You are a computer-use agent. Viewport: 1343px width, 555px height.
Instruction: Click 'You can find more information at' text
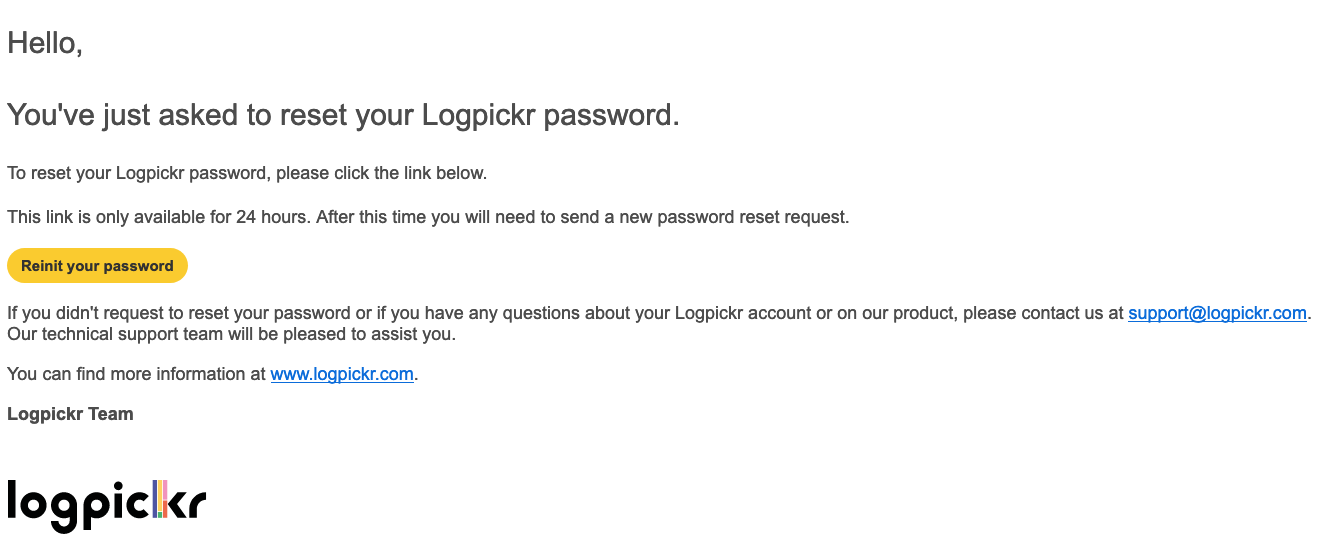click(136, 374)
